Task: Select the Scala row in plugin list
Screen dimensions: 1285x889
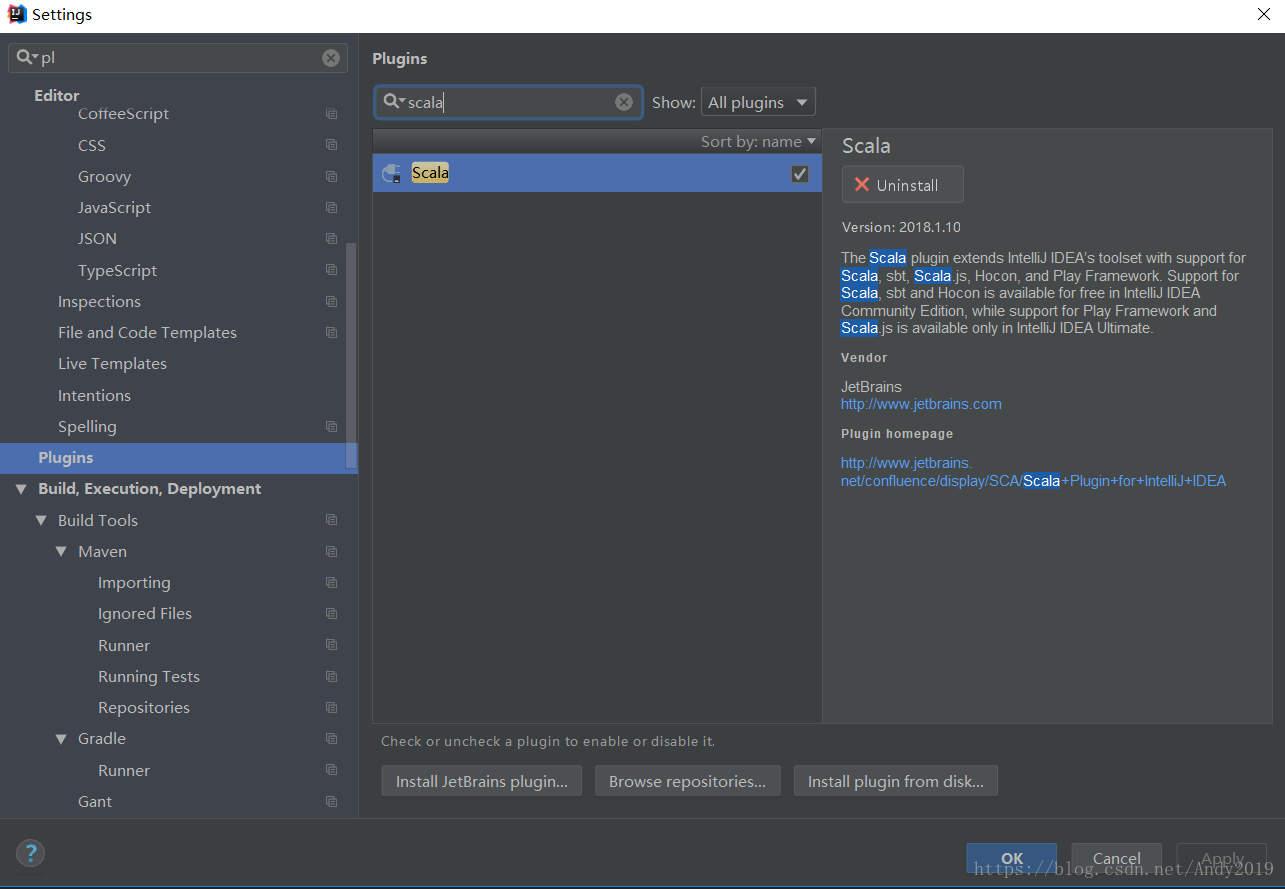Action: pyautogui.click(x=597, y=173)
